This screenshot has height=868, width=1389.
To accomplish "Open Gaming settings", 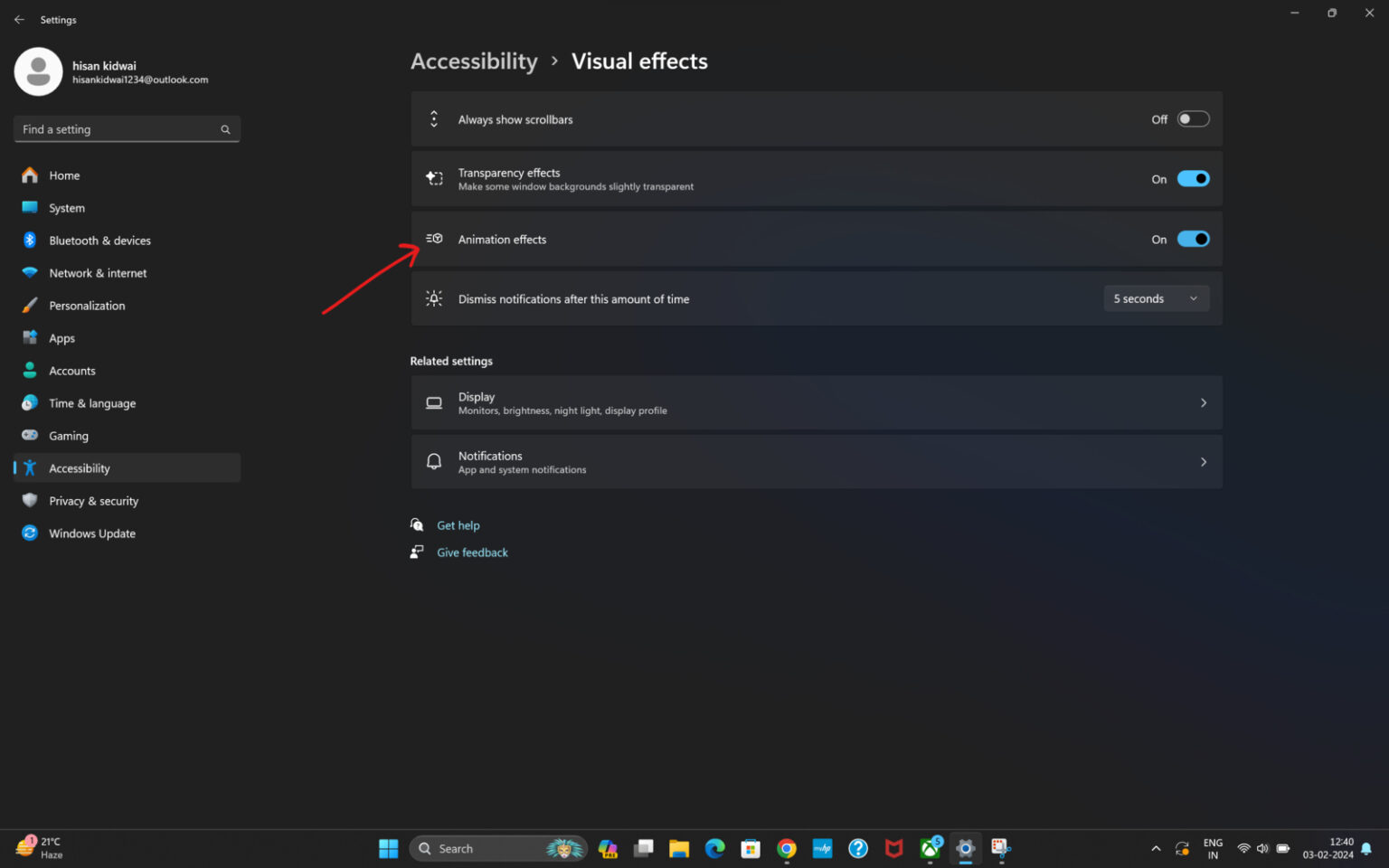I will [68, 435].
